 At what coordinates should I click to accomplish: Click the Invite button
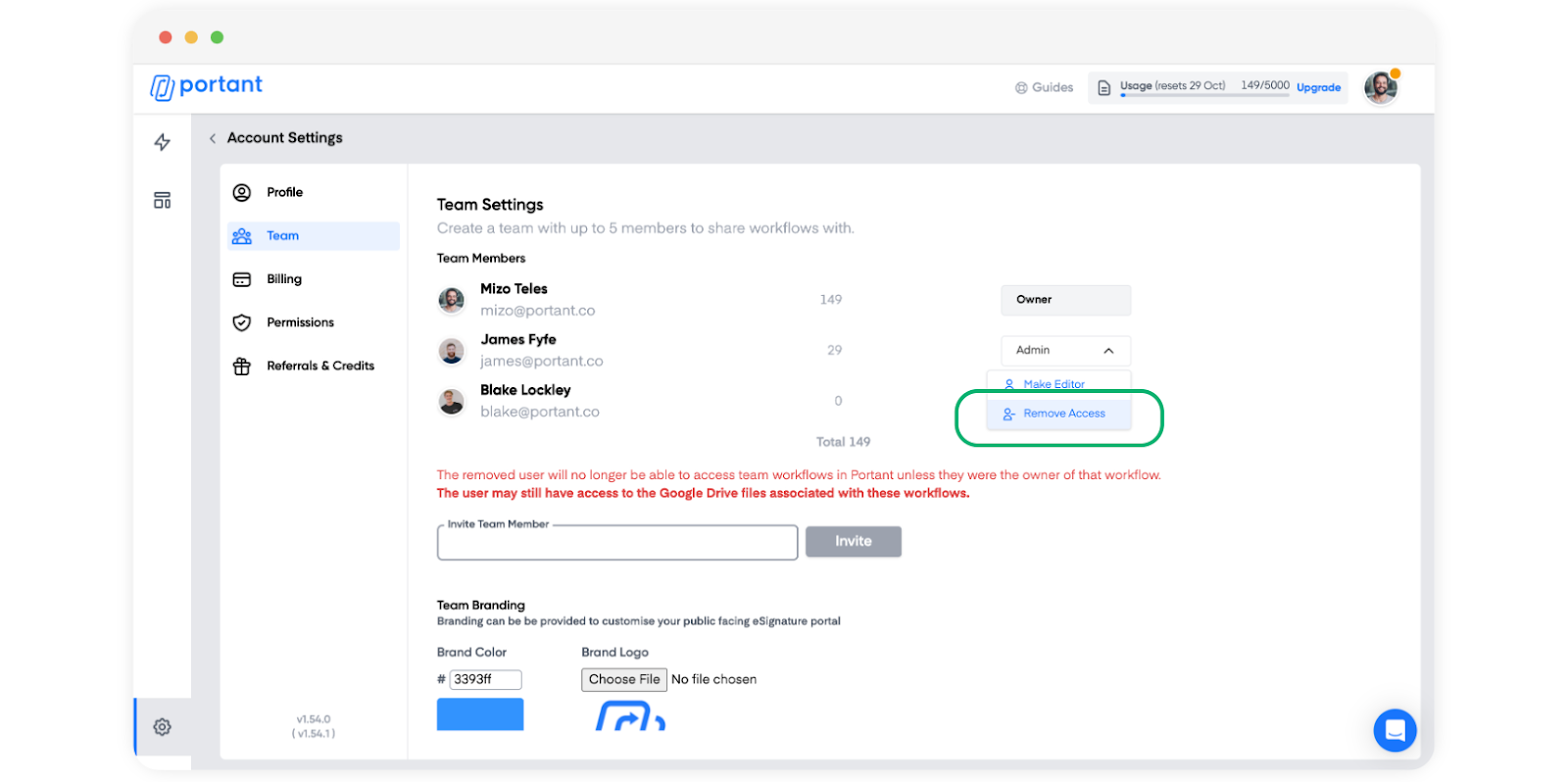click(854, 541)
